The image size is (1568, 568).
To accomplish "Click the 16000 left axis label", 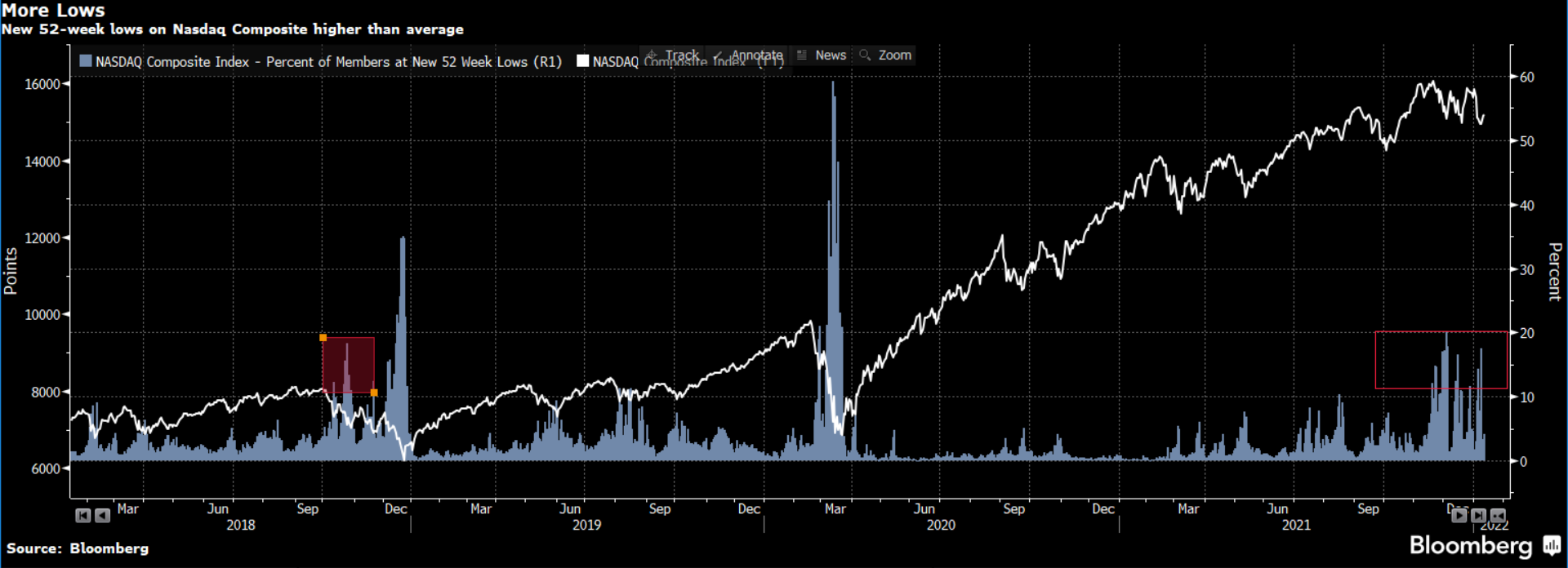I will coord(42,84).
